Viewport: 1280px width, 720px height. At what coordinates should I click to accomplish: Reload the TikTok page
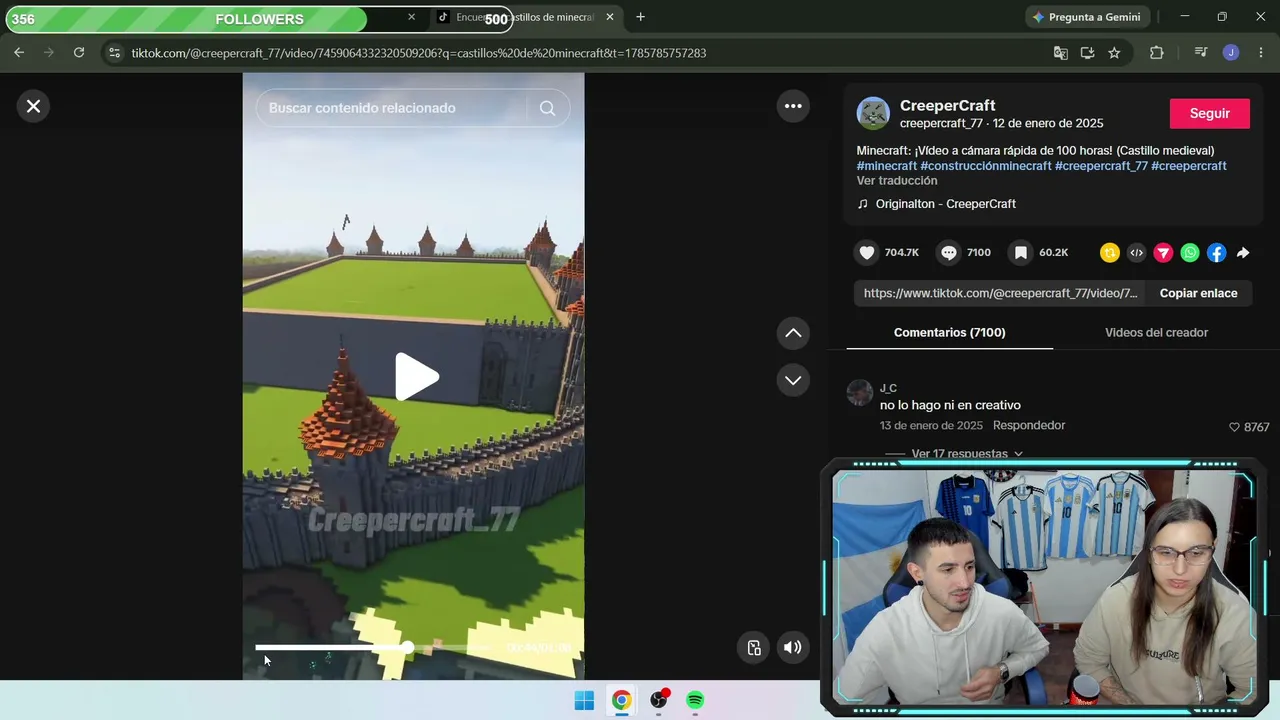(x=79, y=53)
